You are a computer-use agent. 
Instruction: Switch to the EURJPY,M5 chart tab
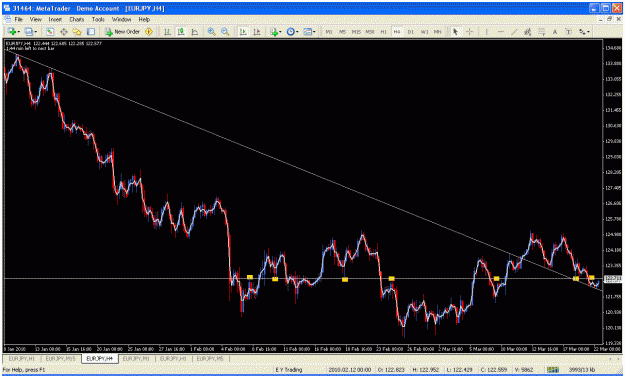210,359
